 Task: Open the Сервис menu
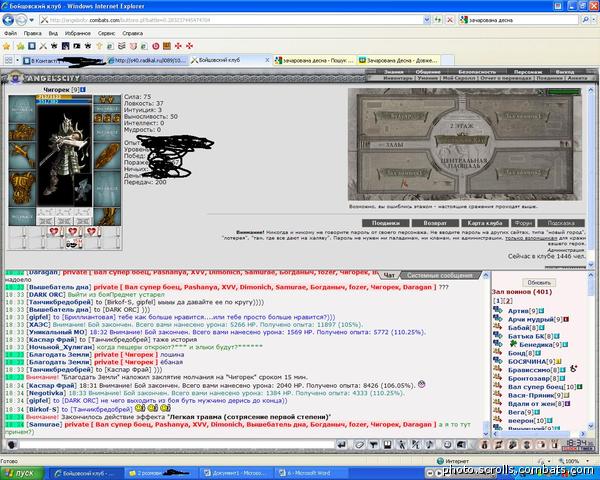[106, 33]
